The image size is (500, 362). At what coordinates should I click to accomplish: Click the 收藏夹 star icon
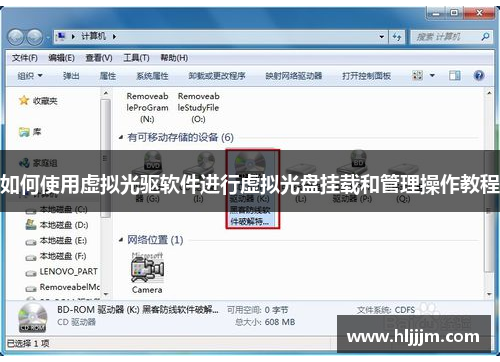click(x=24, y=100)
